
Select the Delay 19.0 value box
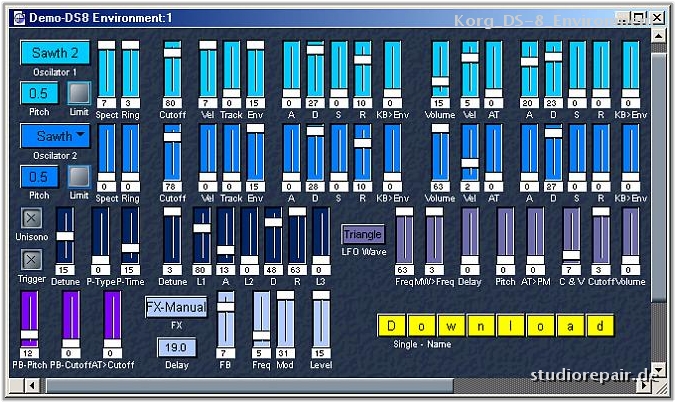click(175, 347)
